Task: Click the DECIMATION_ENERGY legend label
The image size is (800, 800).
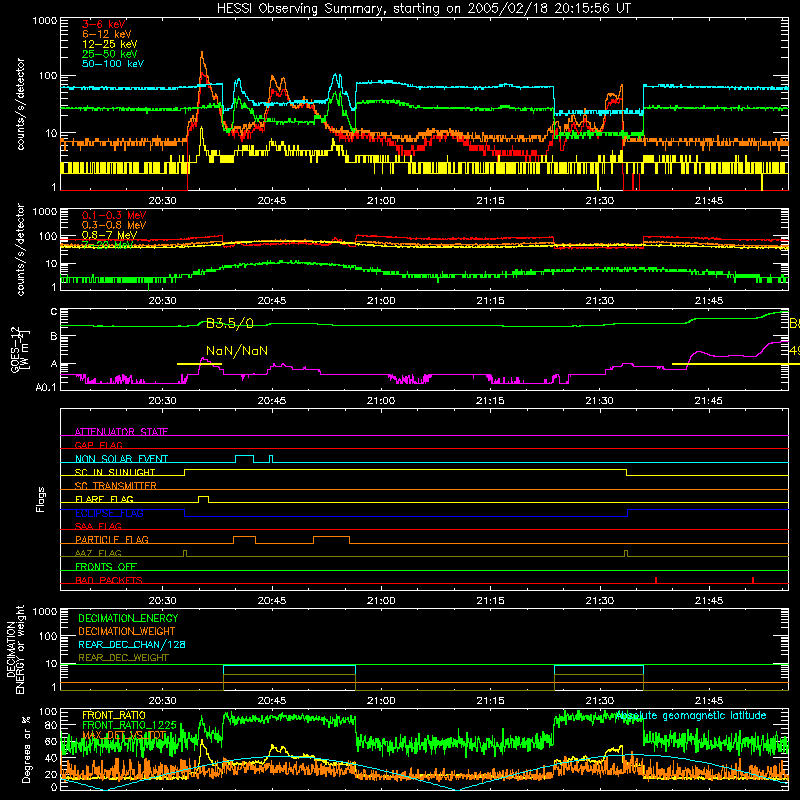Action: pos(128,618)
